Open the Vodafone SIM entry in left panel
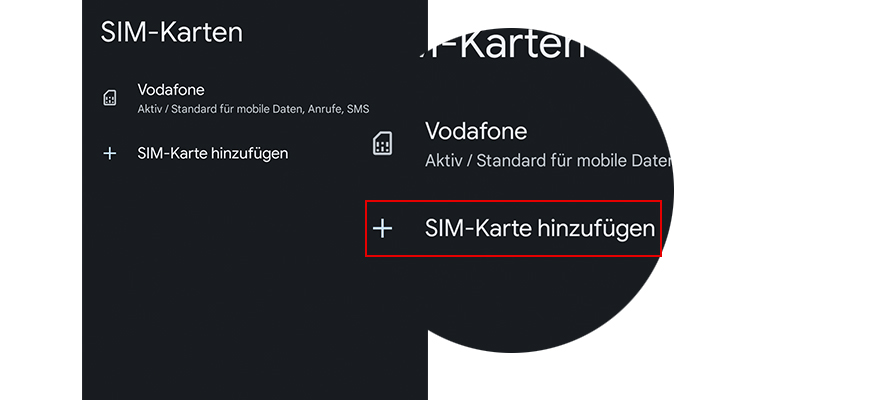 pos(171,90)
